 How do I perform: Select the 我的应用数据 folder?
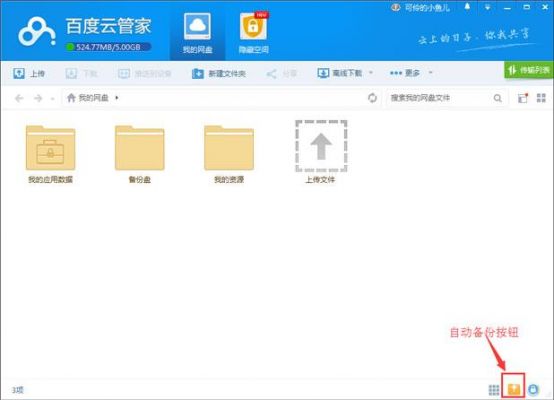50,154
